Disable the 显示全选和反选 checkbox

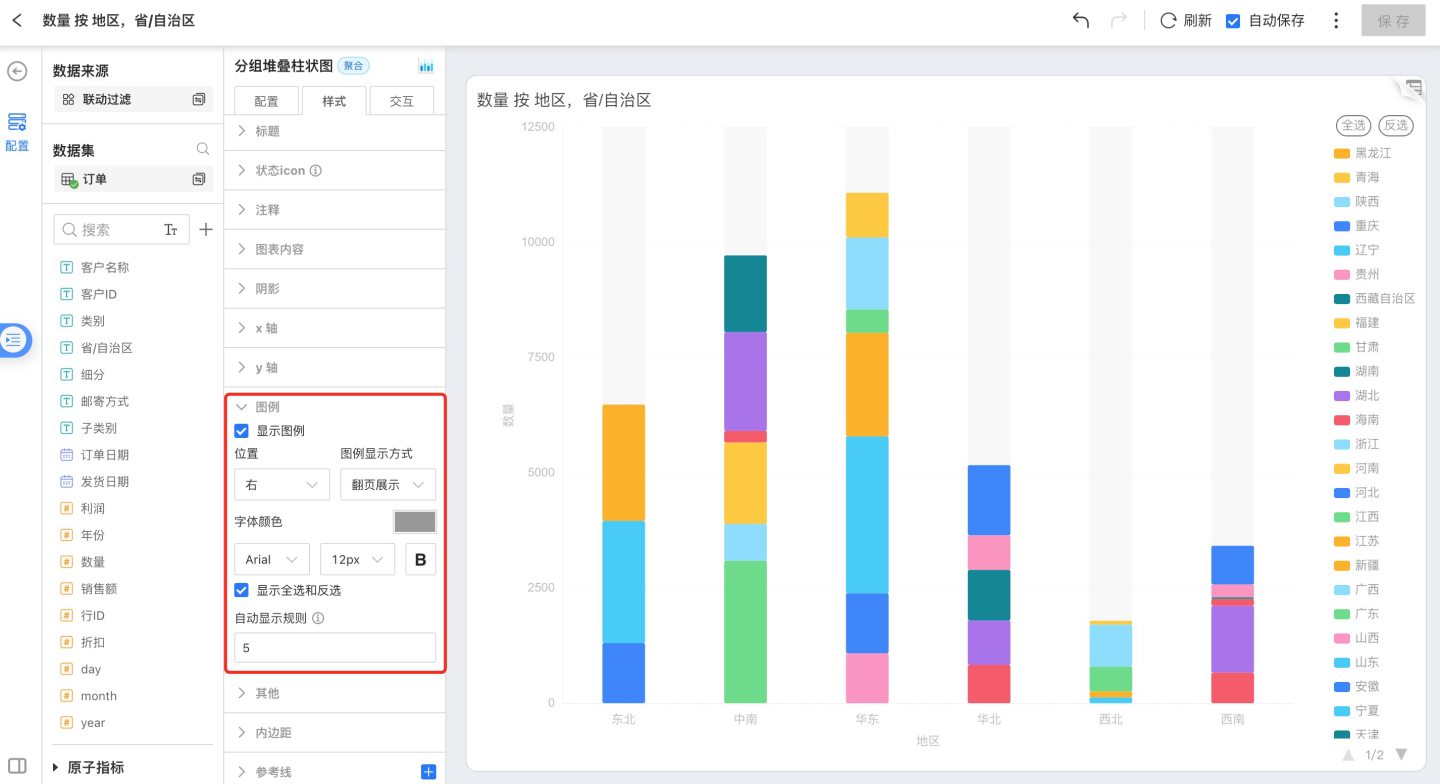pos(241,590)
